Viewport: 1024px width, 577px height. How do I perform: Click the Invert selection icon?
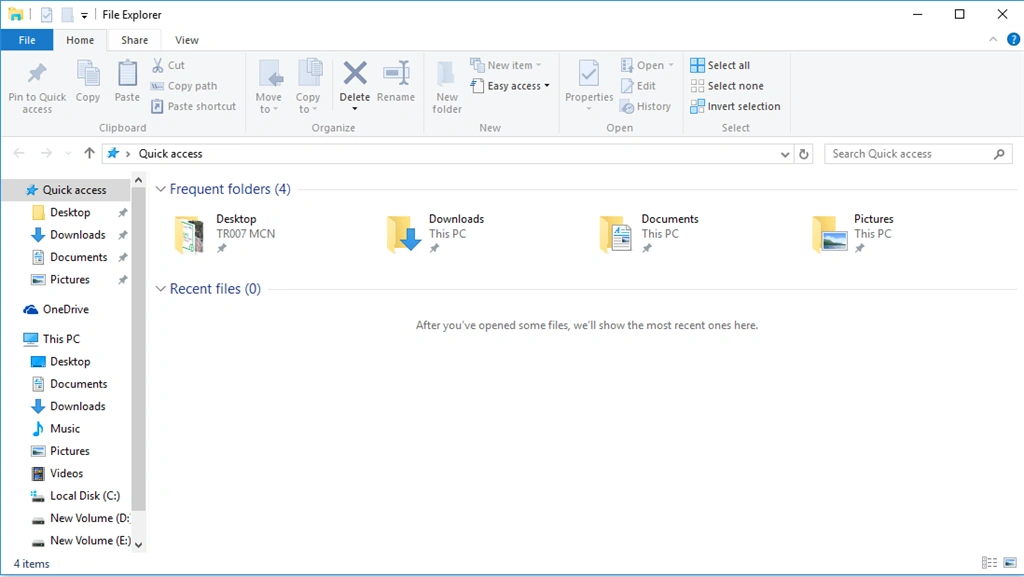pos(697,106)
